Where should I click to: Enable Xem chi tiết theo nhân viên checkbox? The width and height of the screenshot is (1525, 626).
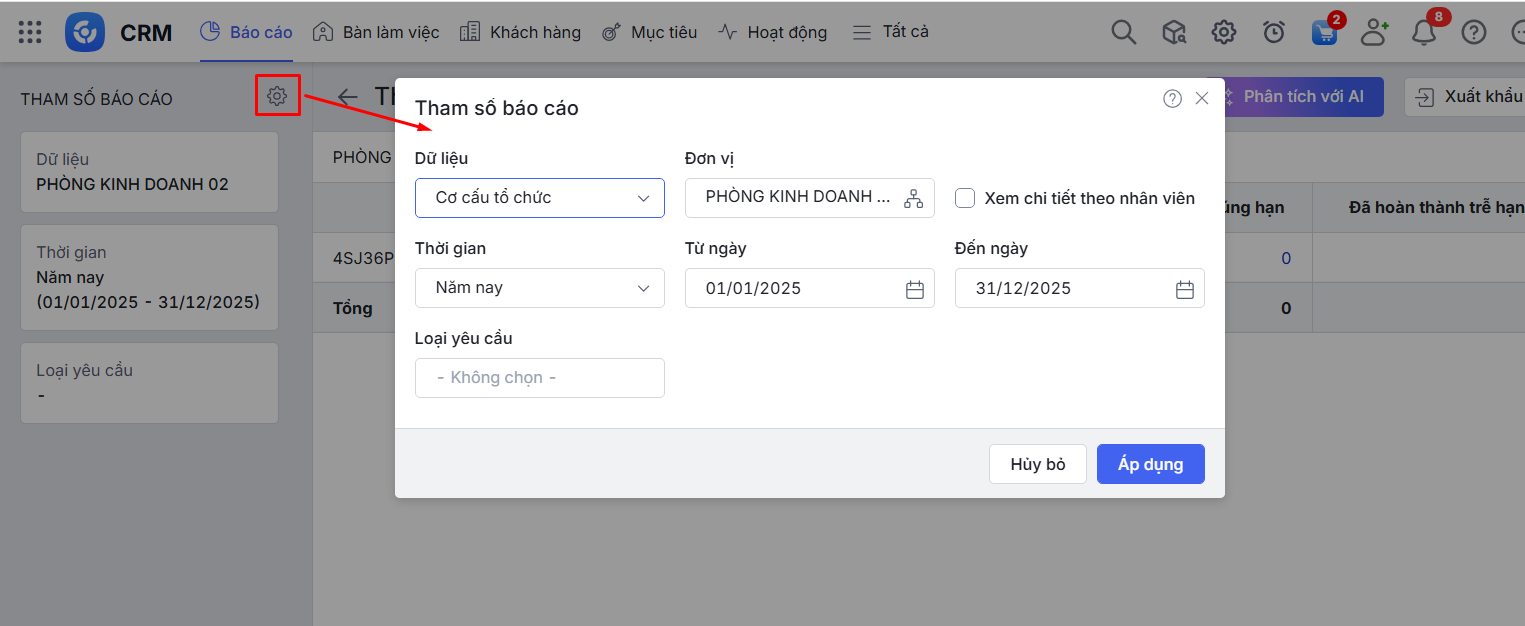pyautogui.click(x=965, y=198)
